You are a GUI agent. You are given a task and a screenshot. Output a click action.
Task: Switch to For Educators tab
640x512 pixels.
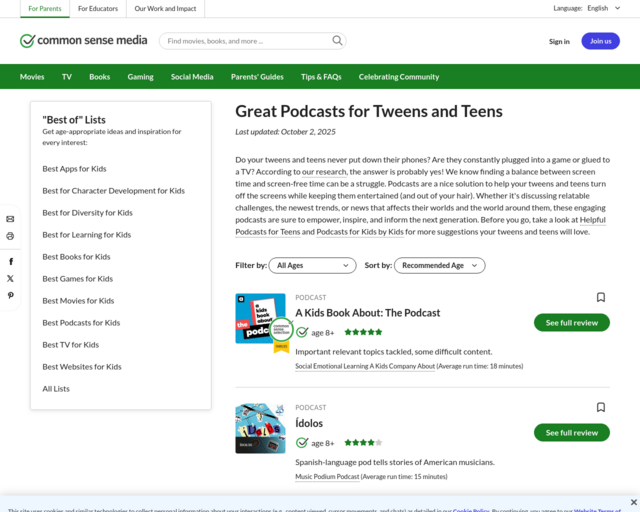(98, 9)
